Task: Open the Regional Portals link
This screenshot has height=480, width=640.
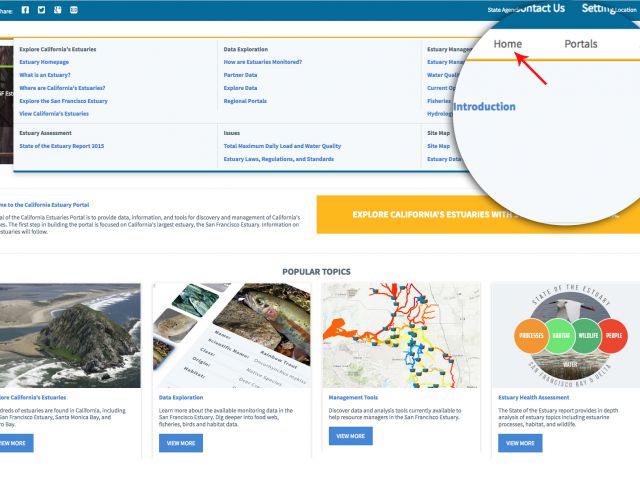Action: [x=245, y=101]
